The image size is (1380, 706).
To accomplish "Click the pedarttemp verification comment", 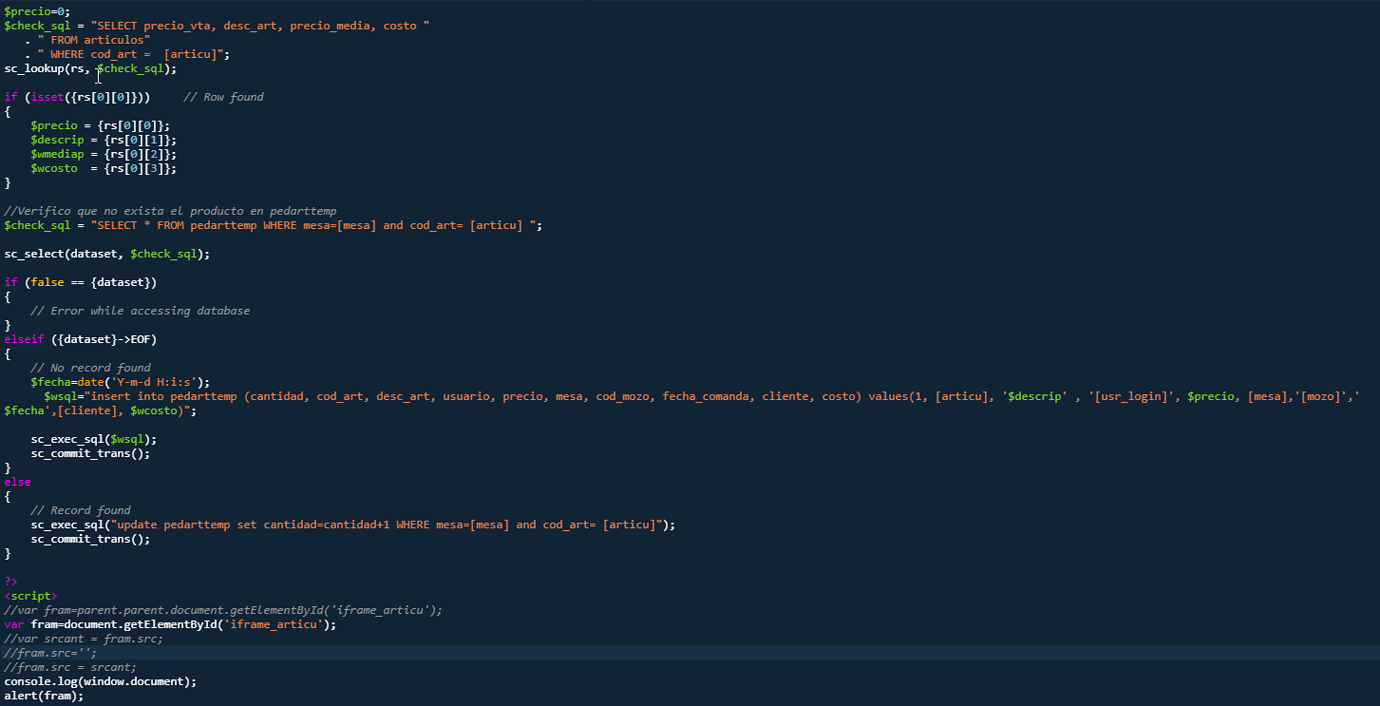I will (x=170, y=211).
